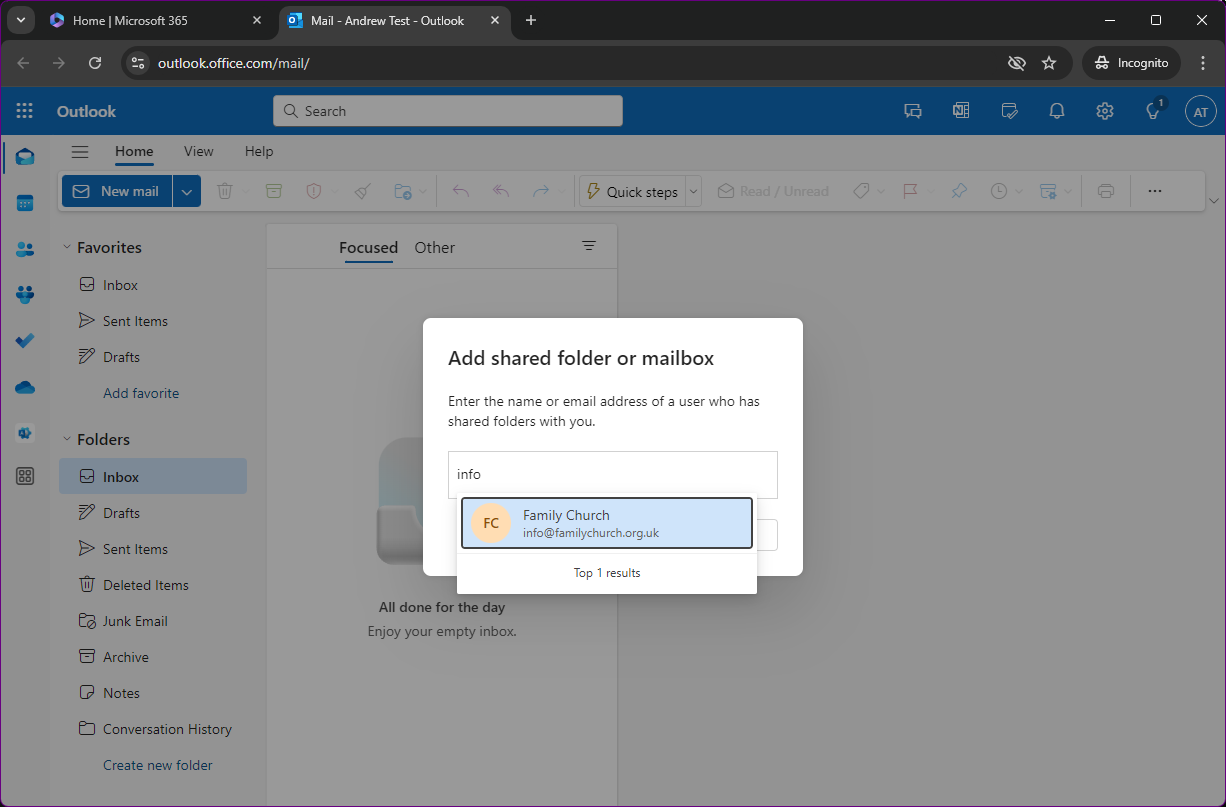Click the app launcher waffle icon

tap(25, 111)
